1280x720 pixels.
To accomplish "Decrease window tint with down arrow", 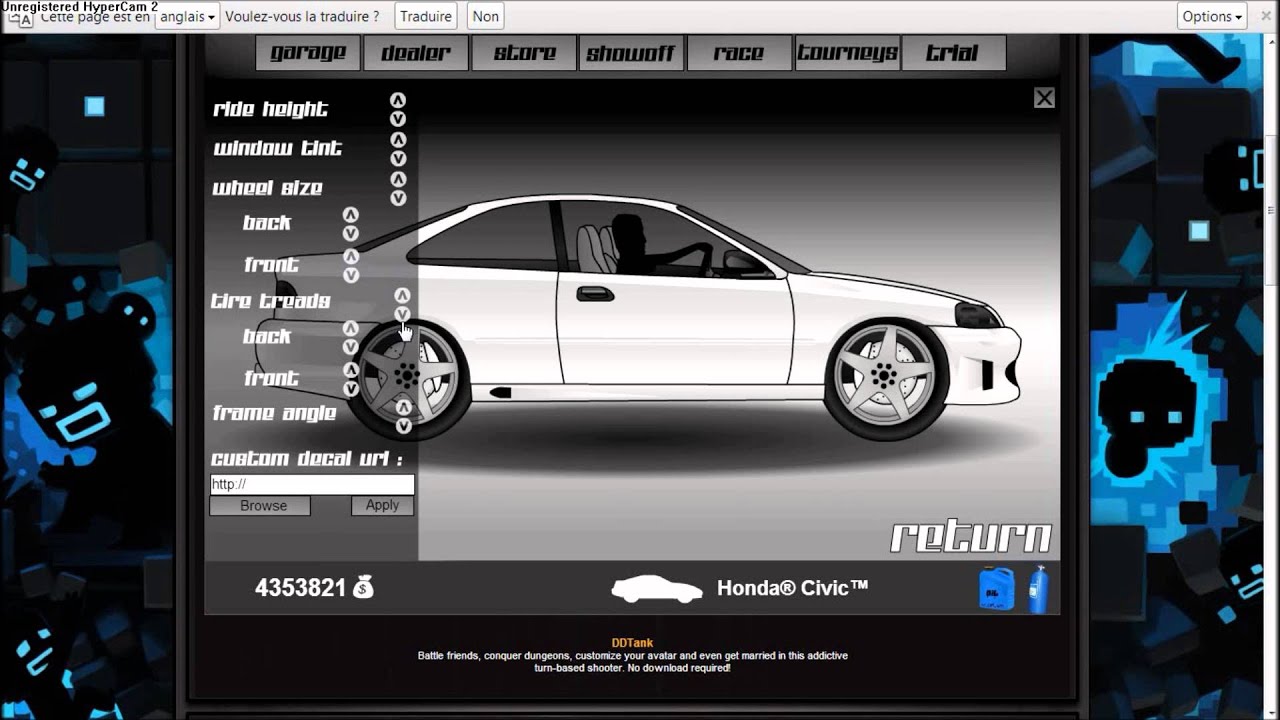I will (x=398, y=158).
